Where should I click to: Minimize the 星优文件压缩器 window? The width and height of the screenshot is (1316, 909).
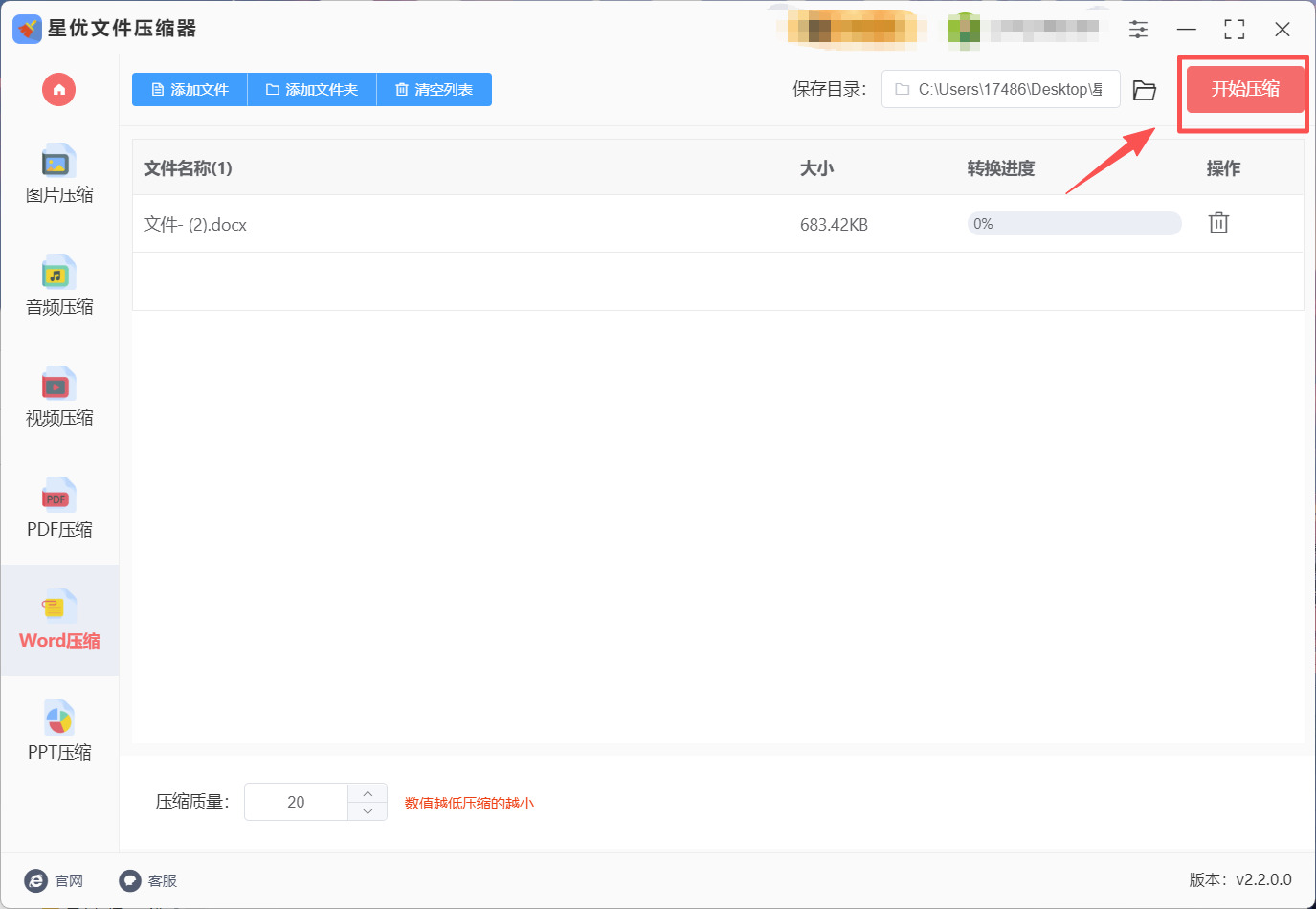(x=1187, y=30)
